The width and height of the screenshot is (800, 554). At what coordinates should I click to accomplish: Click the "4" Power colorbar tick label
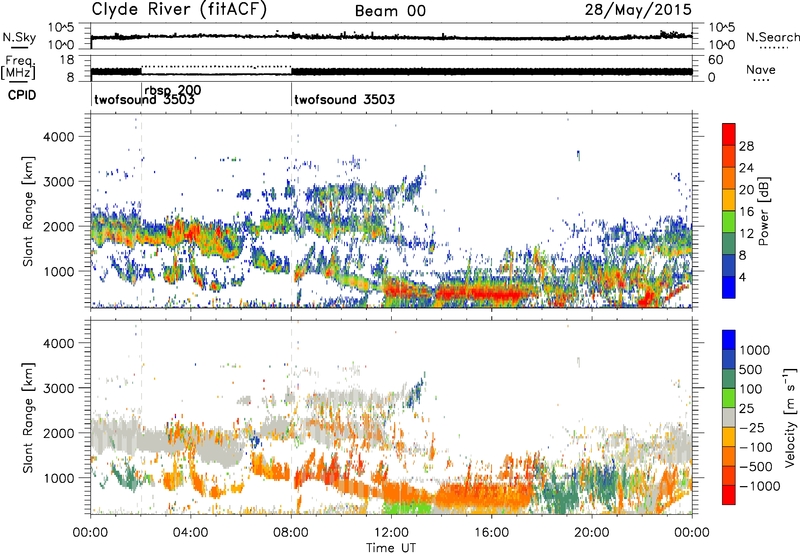pos(744,278)
